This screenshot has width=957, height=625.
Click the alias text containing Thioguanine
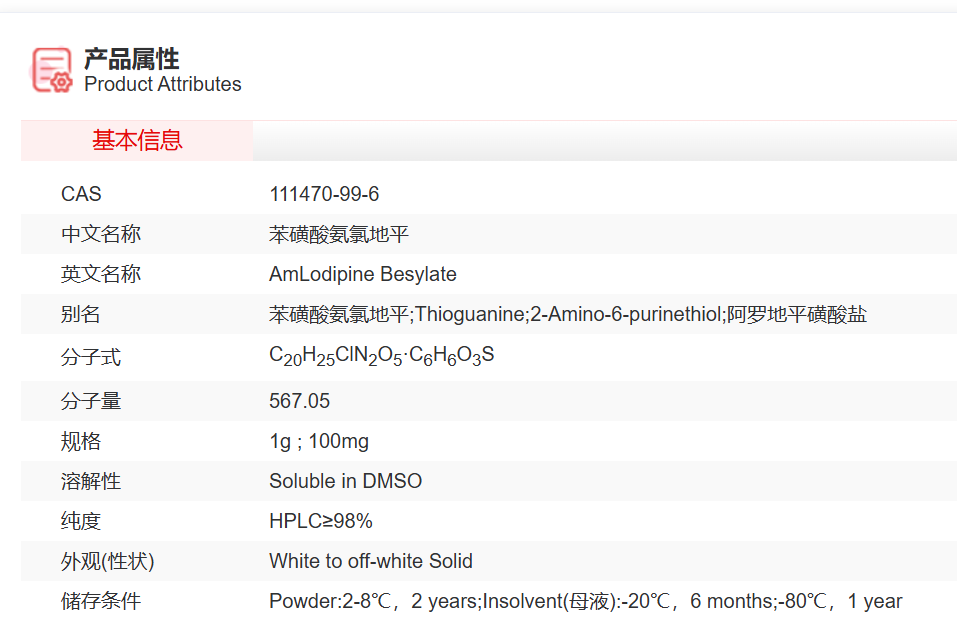point(567,315)
